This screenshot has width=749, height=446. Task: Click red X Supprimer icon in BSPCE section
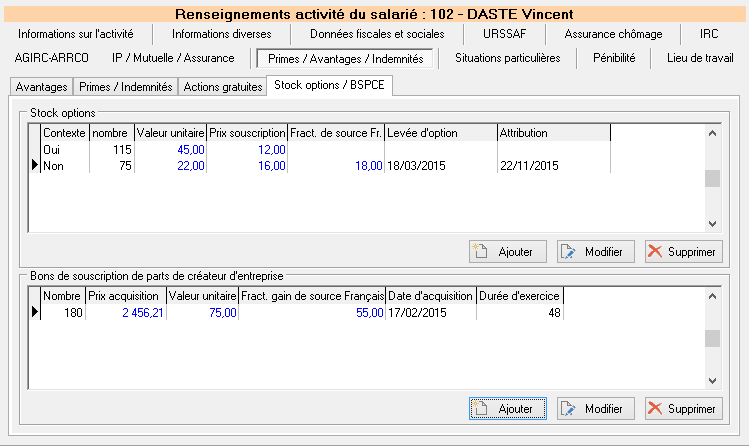(655, 408)
